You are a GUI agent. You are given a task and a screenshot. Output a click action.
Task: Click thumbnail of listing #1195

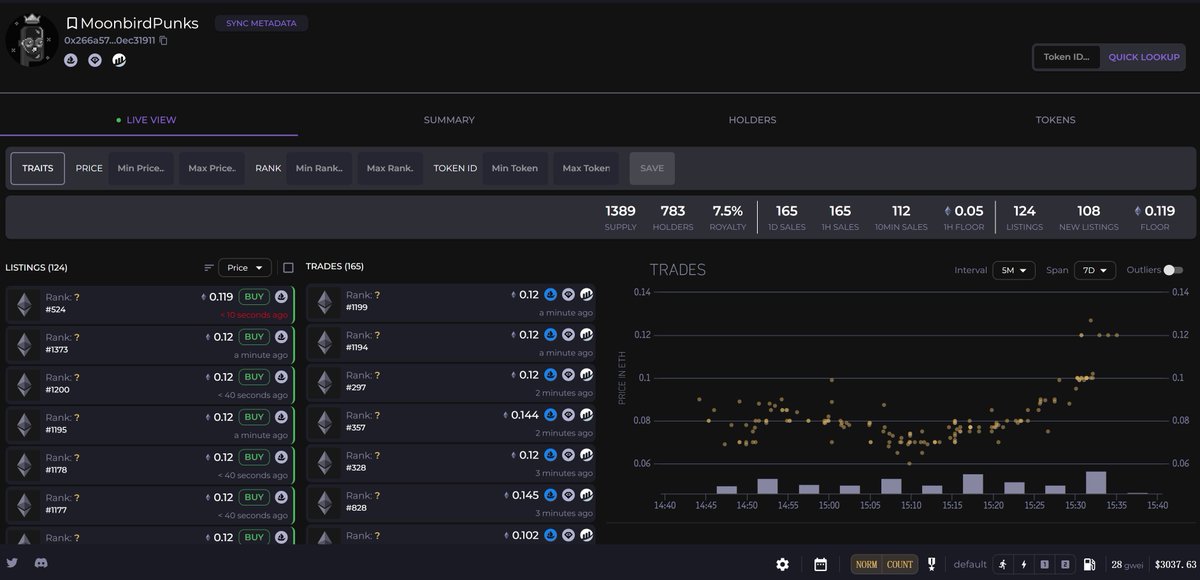(24, 424)
